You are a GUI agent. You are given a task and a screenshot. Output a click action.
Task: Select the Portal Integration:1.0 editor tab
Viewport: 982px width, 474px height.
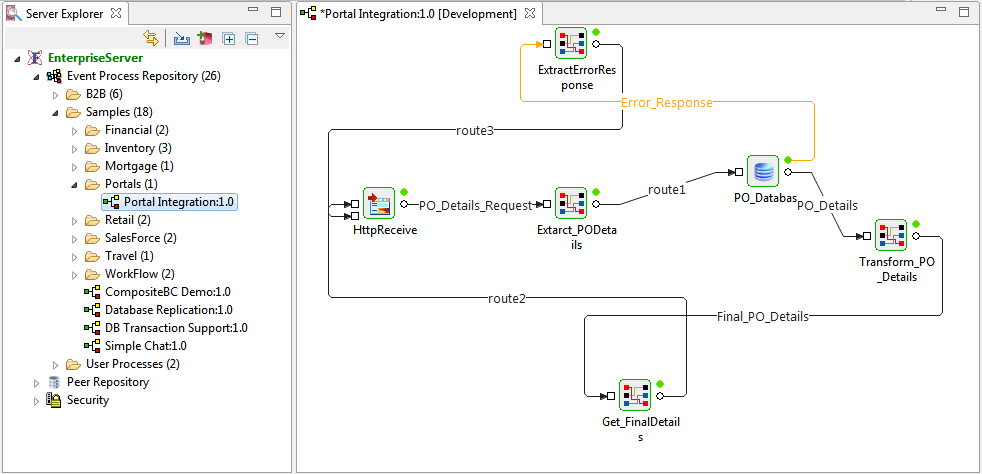418,13
